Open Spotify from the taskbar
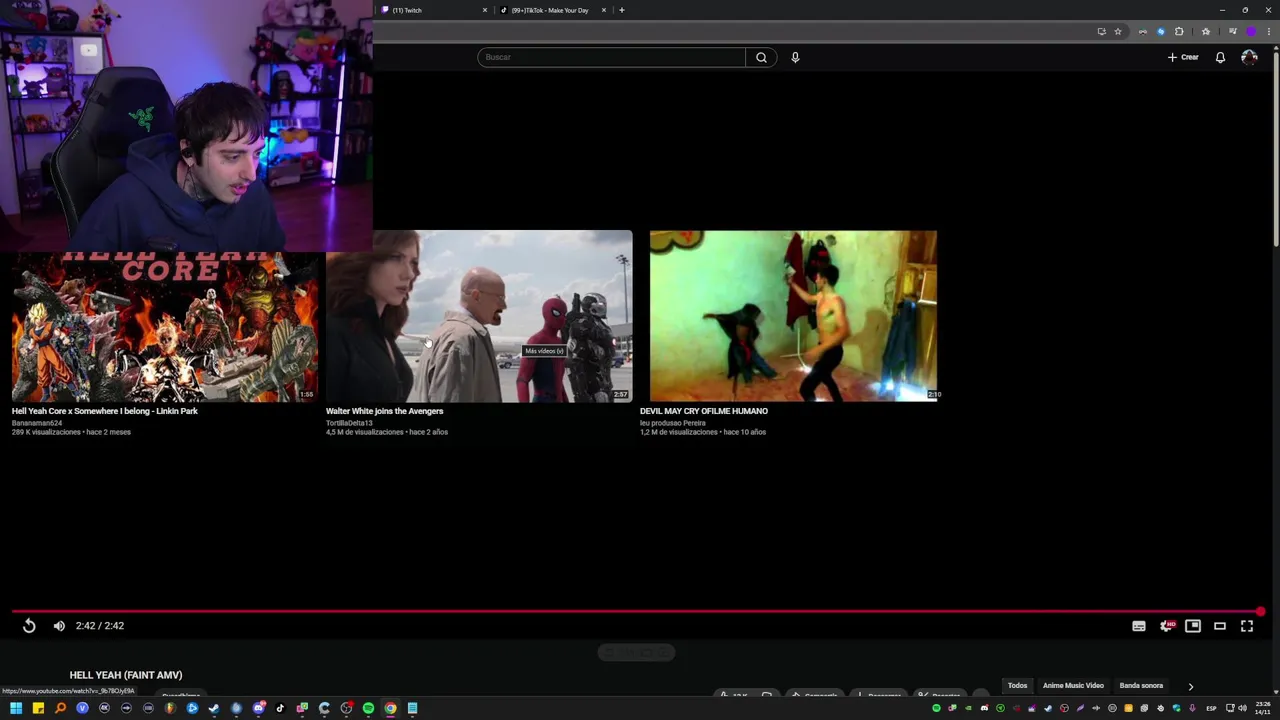The image size is (1280, 720). tap(368, 708)
